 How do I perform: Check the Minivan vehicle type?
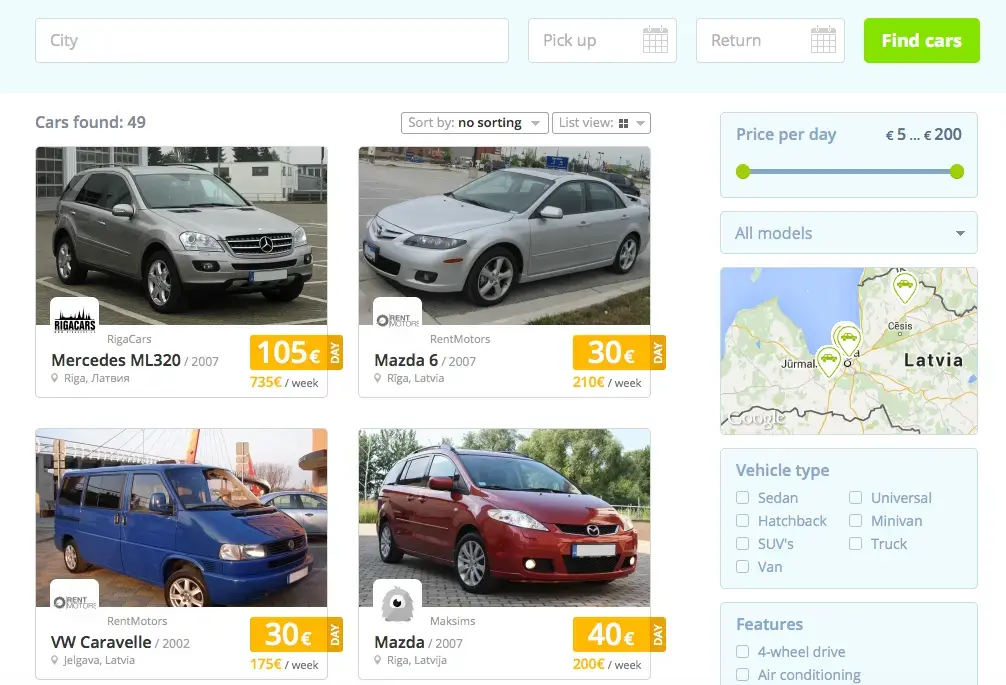855,521
